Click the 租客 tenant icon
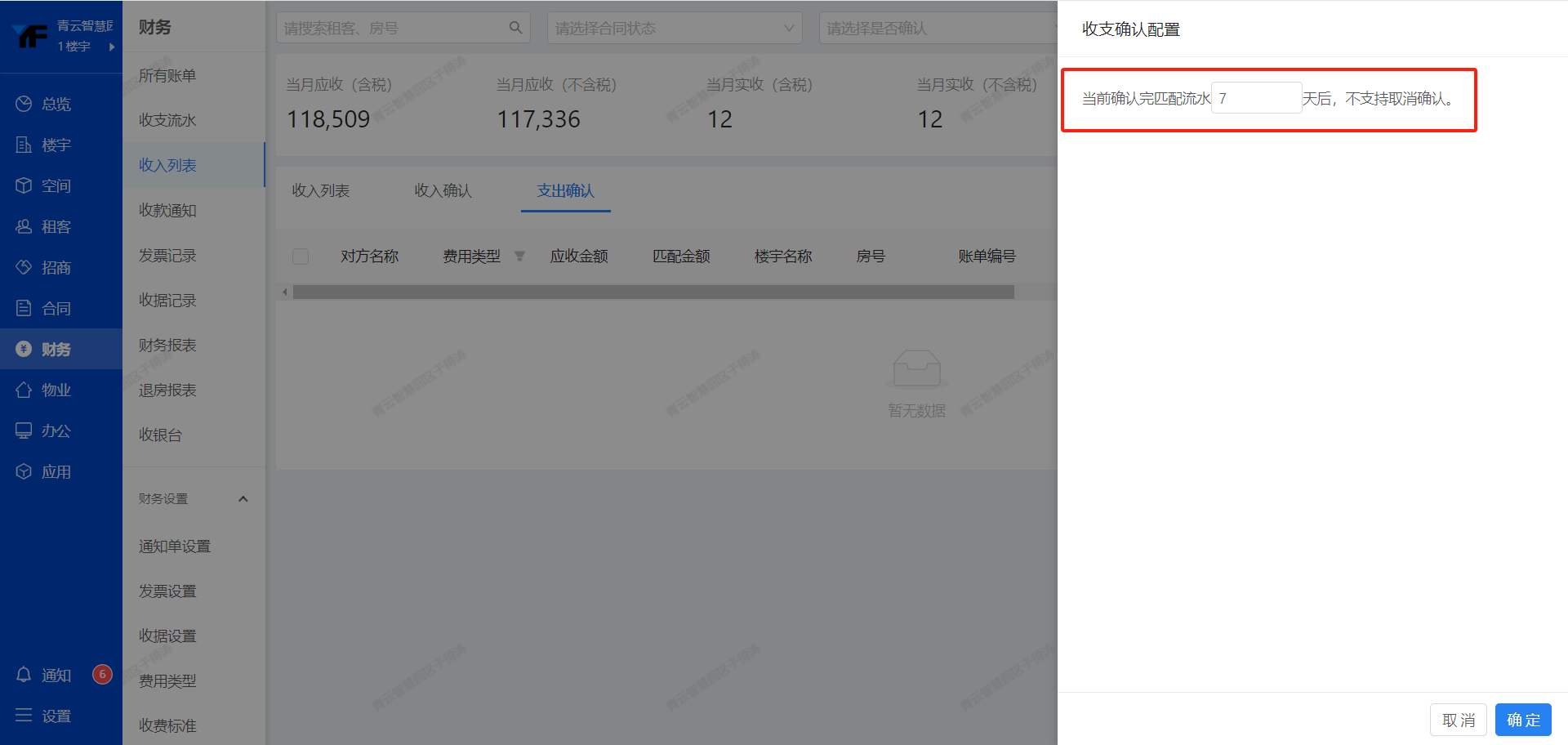 [24, 226]
